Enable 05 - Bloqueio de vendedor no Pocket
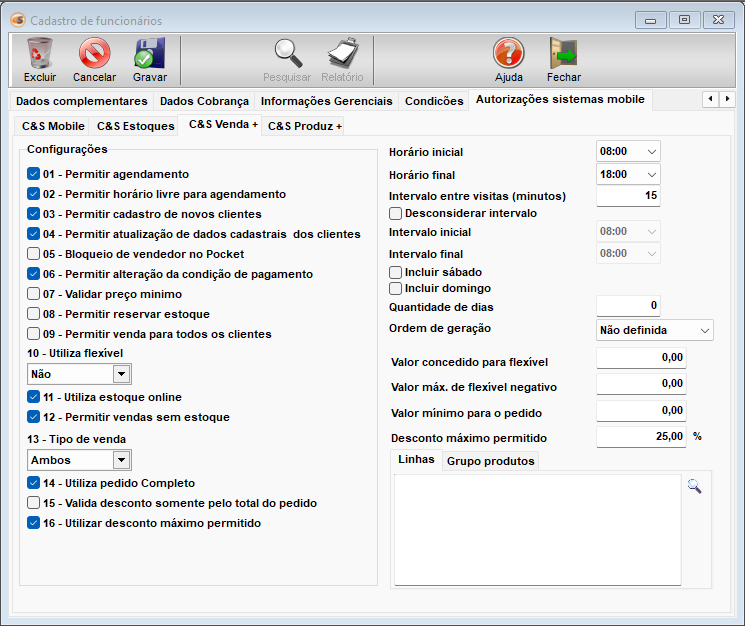This screenshot has width=745, height=626. tap(33, 254)
